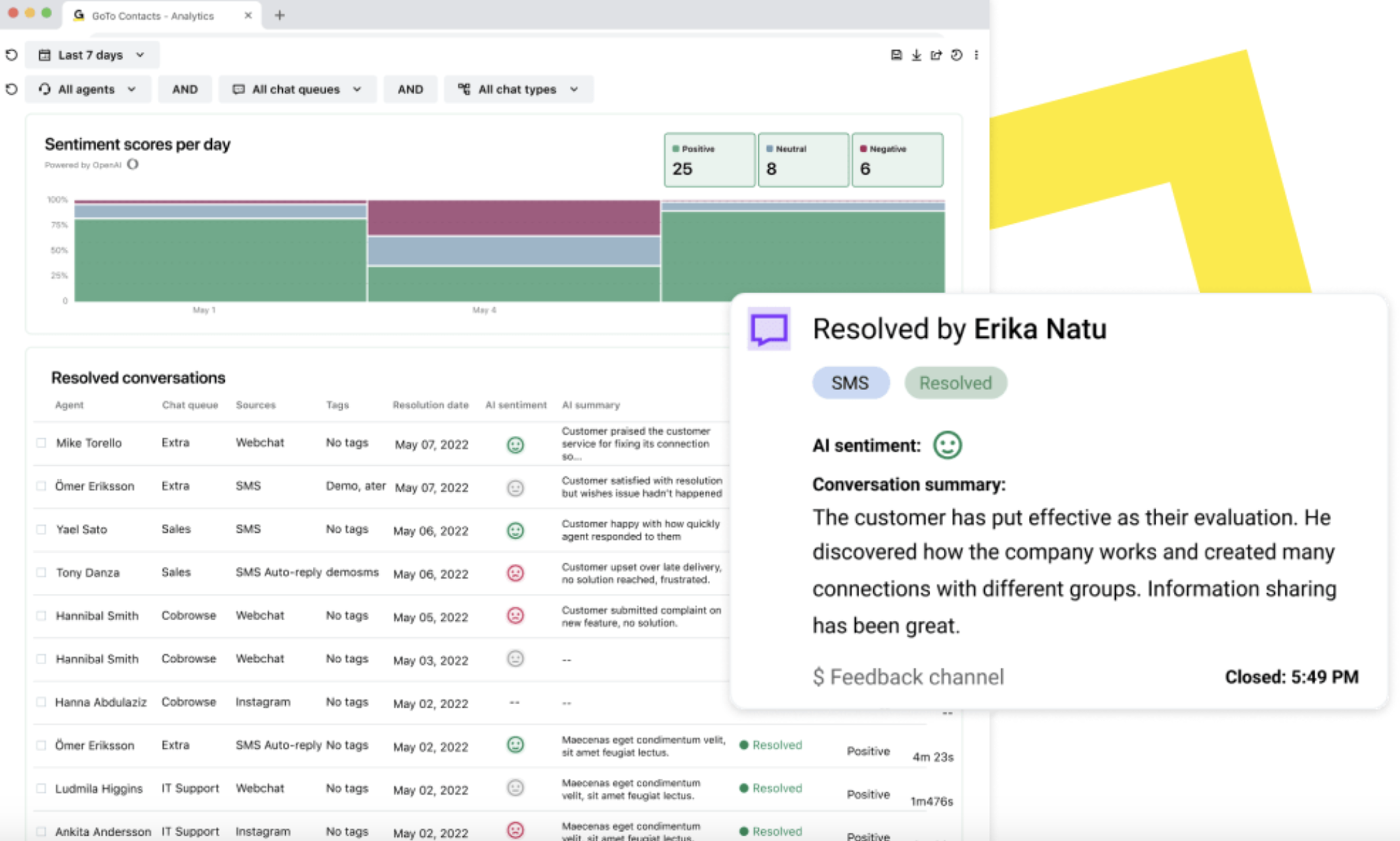The width and height of the screenshot is (1400, 841).
Task: Open the Last 7 days date dropdown
Action: [x=92, y=55]
